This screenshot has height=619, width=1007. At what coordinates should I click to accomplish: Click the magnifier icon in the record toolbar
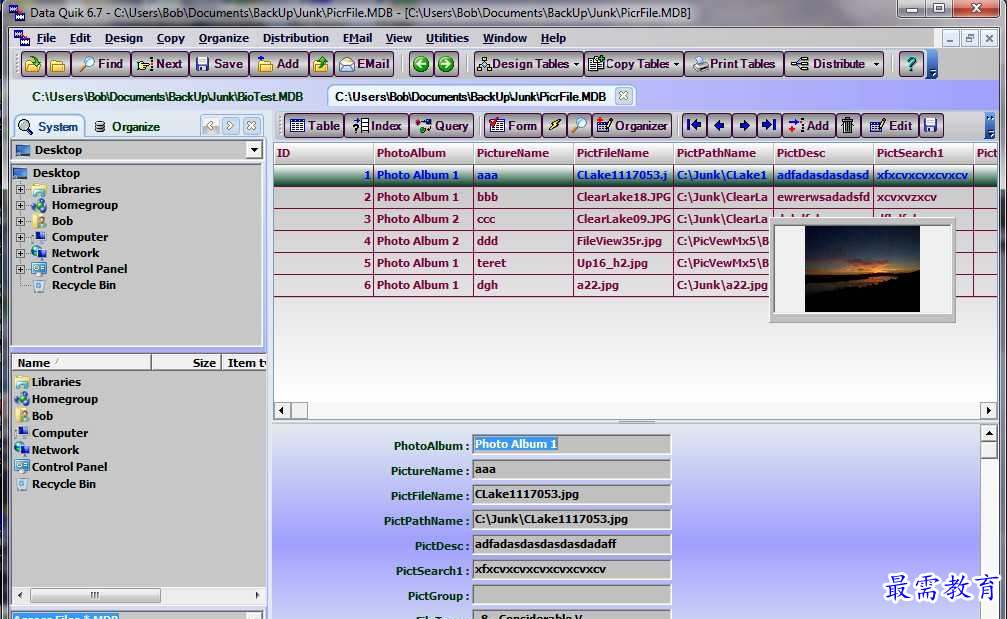[x=579, y=126]
